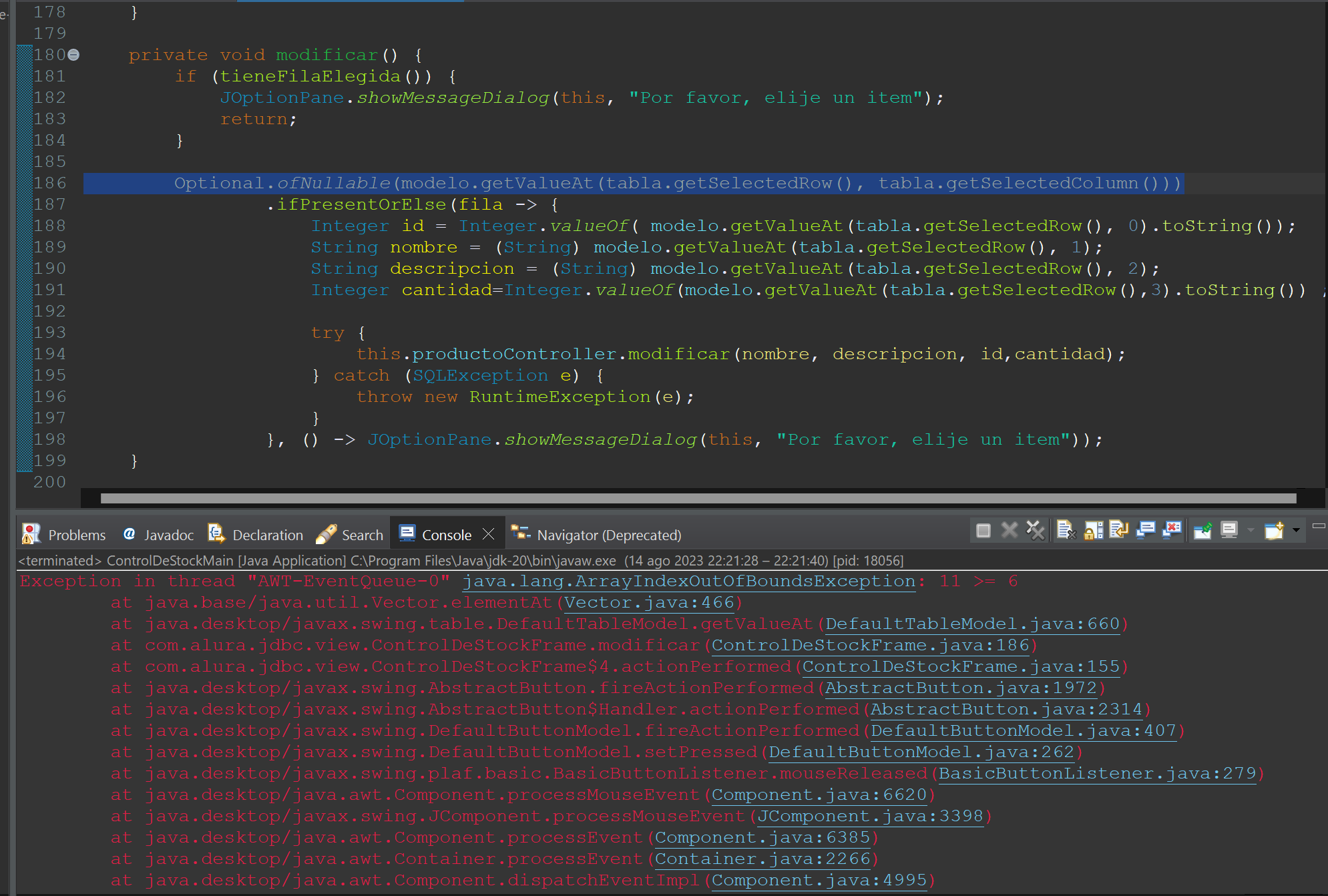Viewport: 1328px width, 896px height.
Task: Click the close Console tab button
Action: coord(488,534)
